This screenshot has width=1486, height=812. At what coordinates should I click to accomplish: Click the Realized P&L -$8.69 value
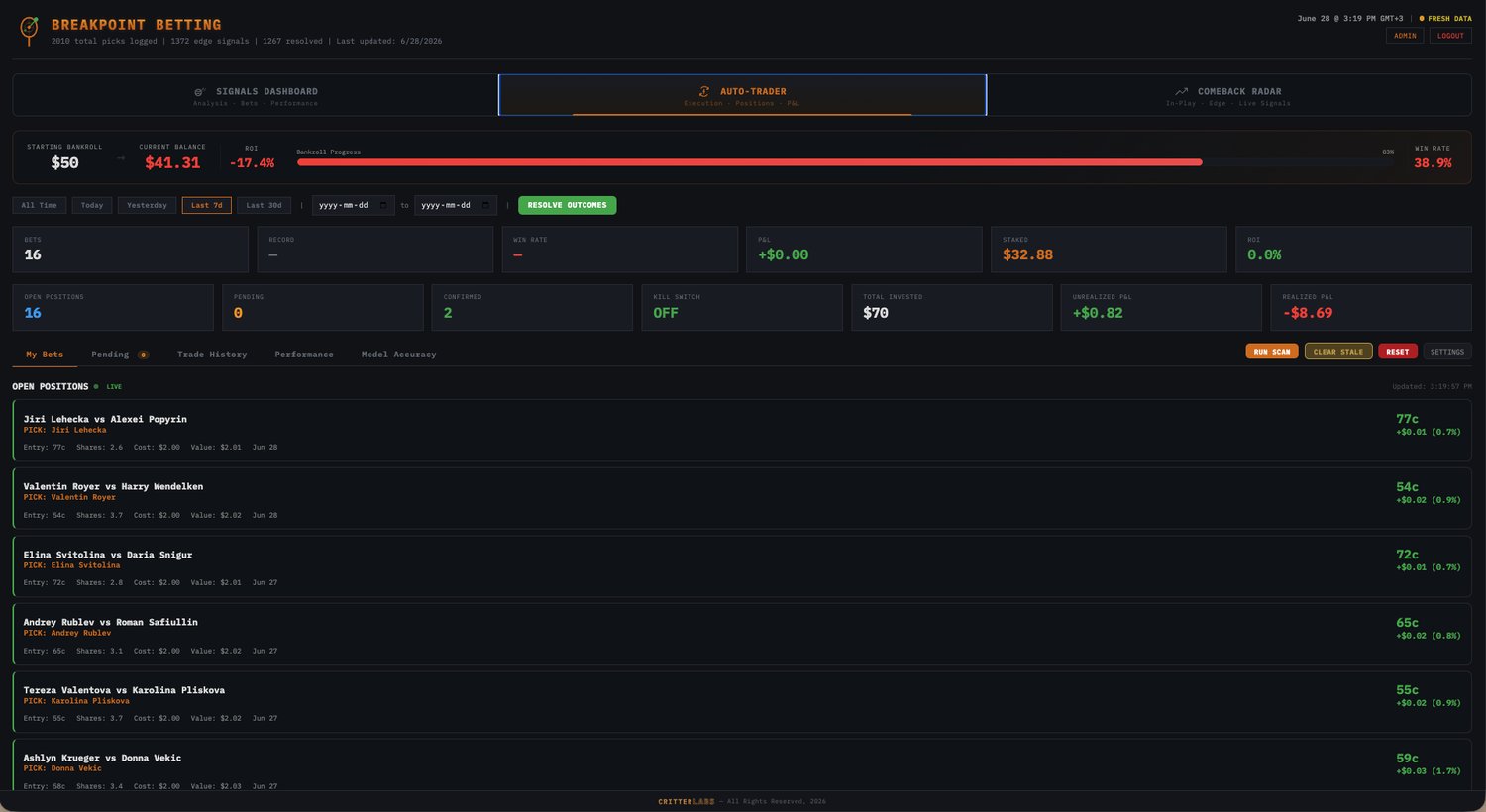(1308, 313)
